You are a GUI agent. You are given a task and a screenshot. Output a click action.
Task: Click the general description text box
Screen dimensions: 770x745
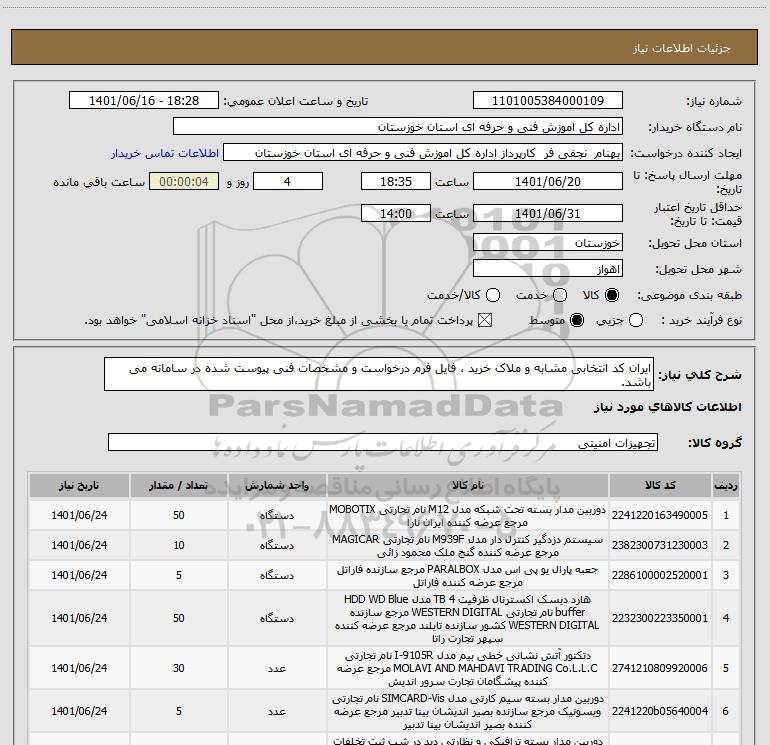(x=379, y=374)
